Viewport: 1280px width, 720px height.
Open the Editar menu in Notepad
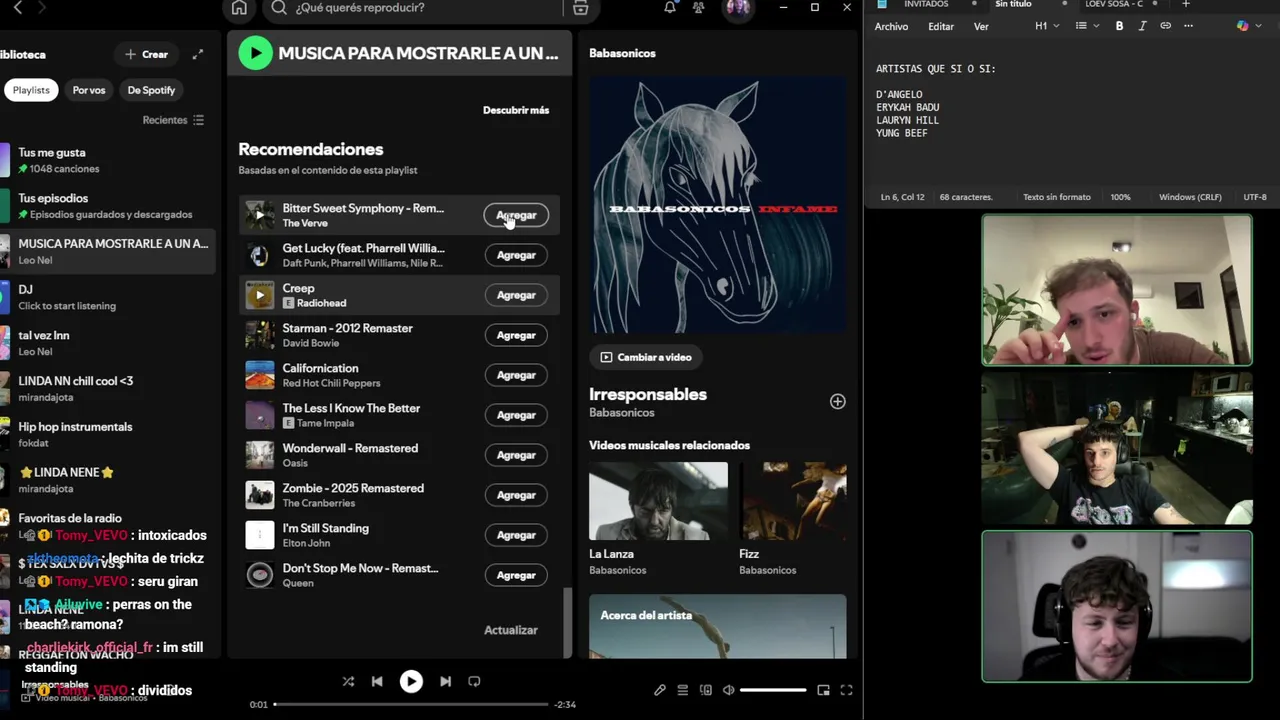click(x=941, y=27)
